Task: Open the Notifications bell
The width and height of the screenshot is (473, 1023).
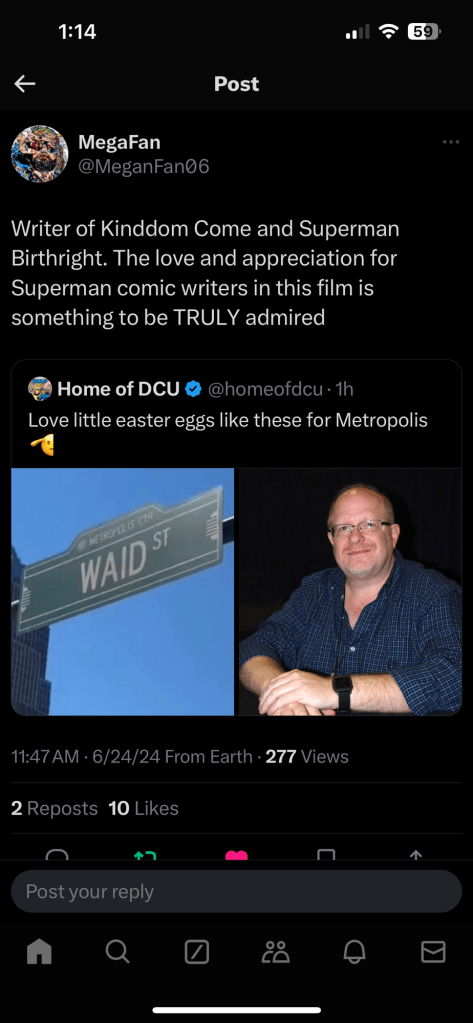Action: (354, 953)
